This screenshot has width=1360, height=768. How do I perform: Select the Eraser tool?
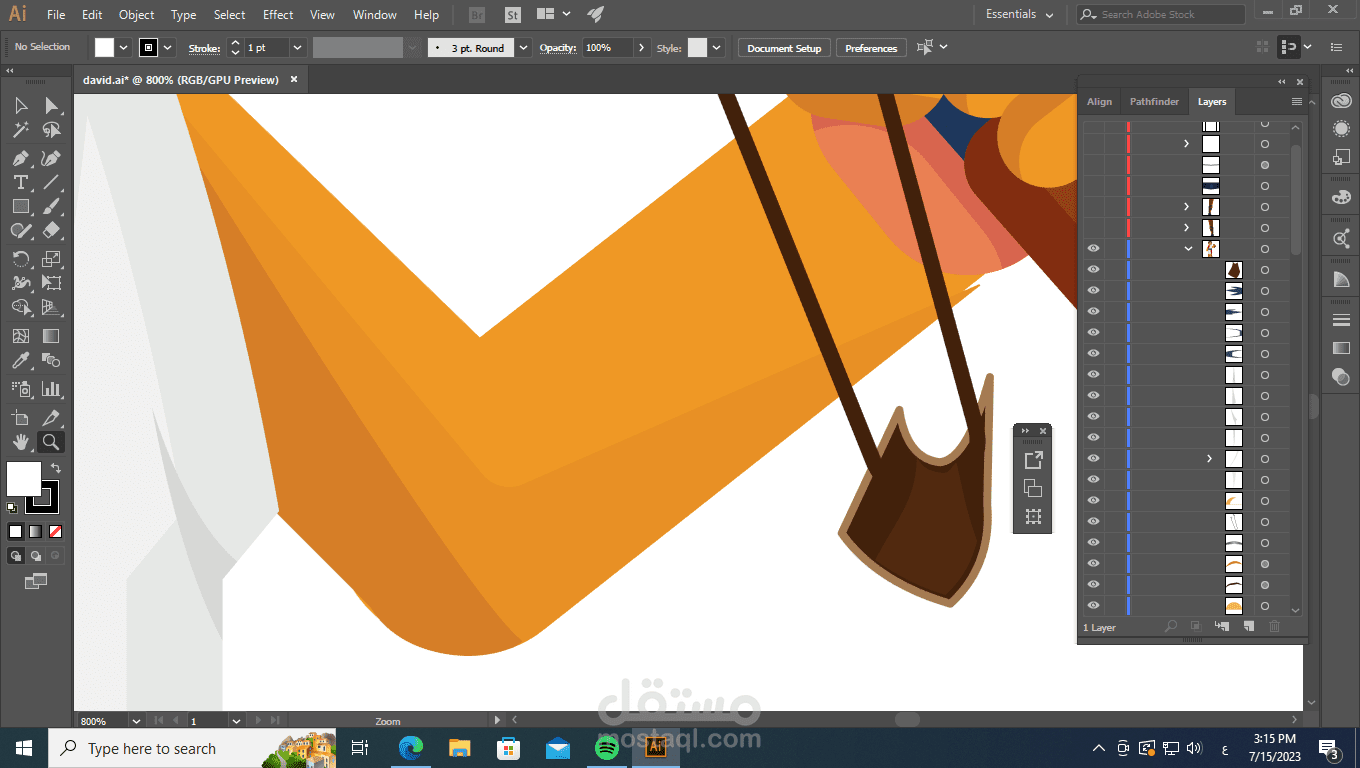pyautogui.click(x=52, y=231)
